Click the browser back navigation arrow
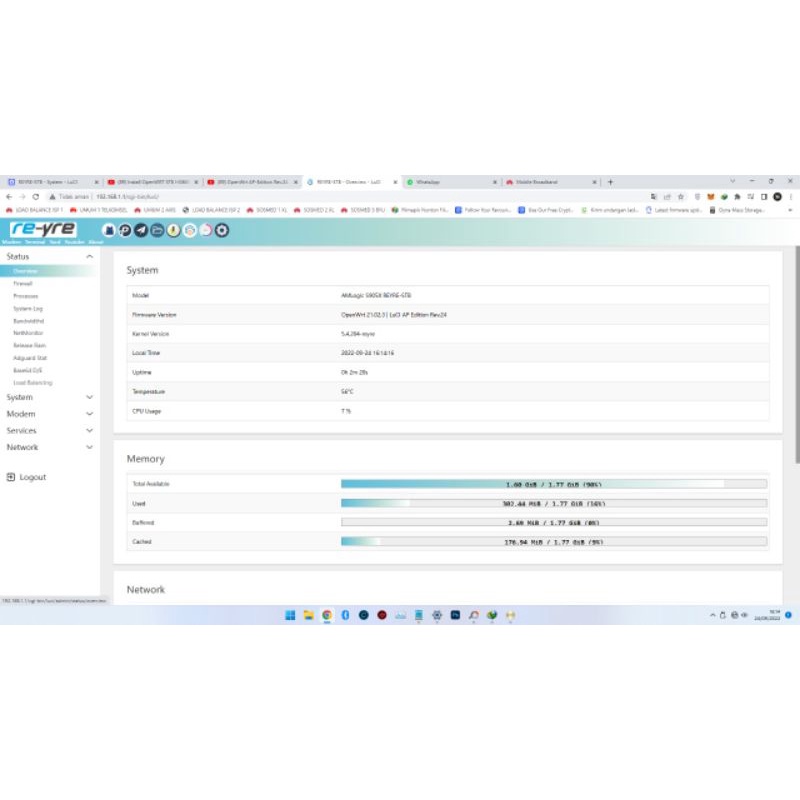This screenshot has width=800, height=800. coord(10,197)
